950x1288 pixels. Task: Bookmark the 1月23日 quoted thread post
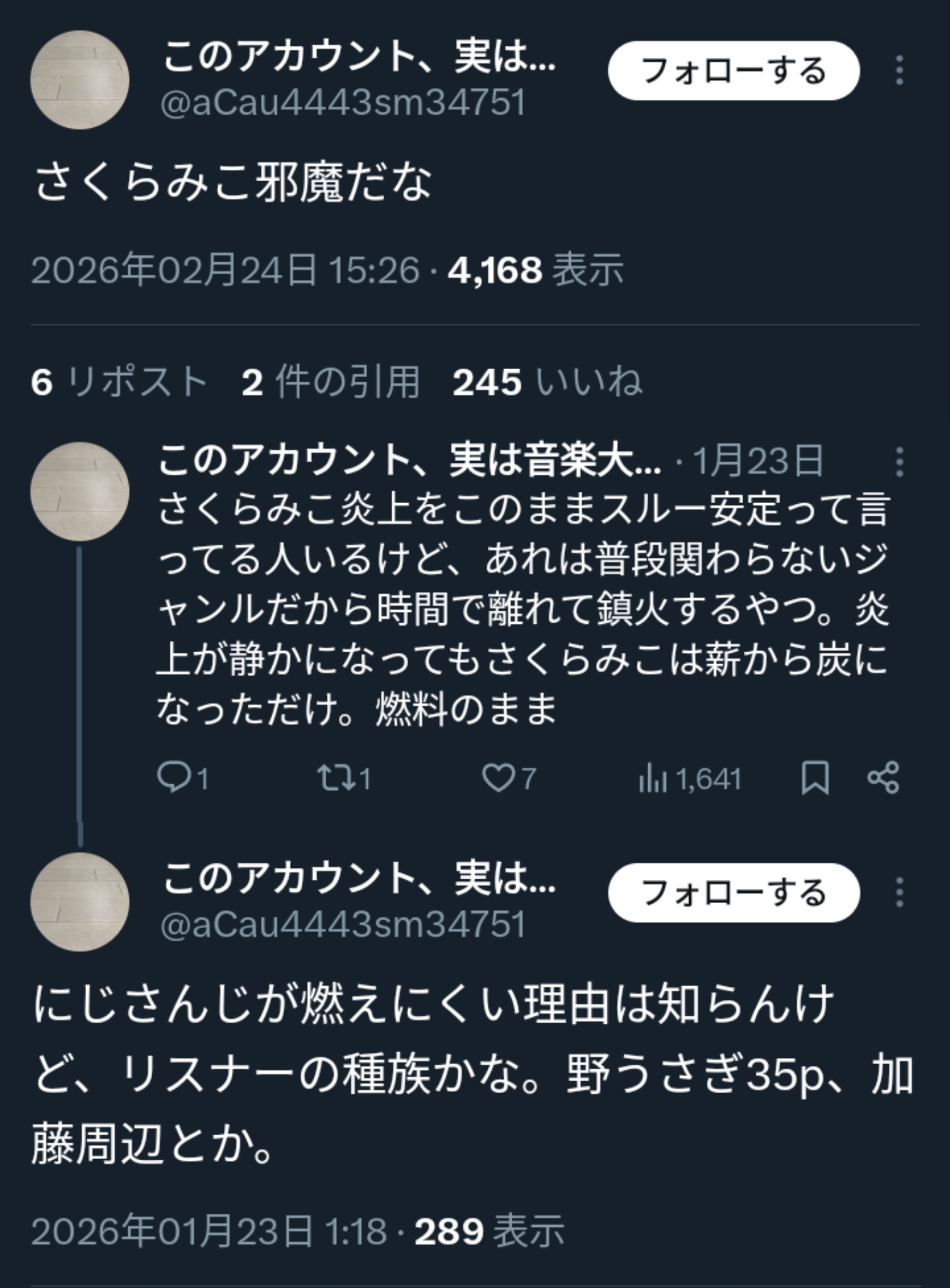815,779
